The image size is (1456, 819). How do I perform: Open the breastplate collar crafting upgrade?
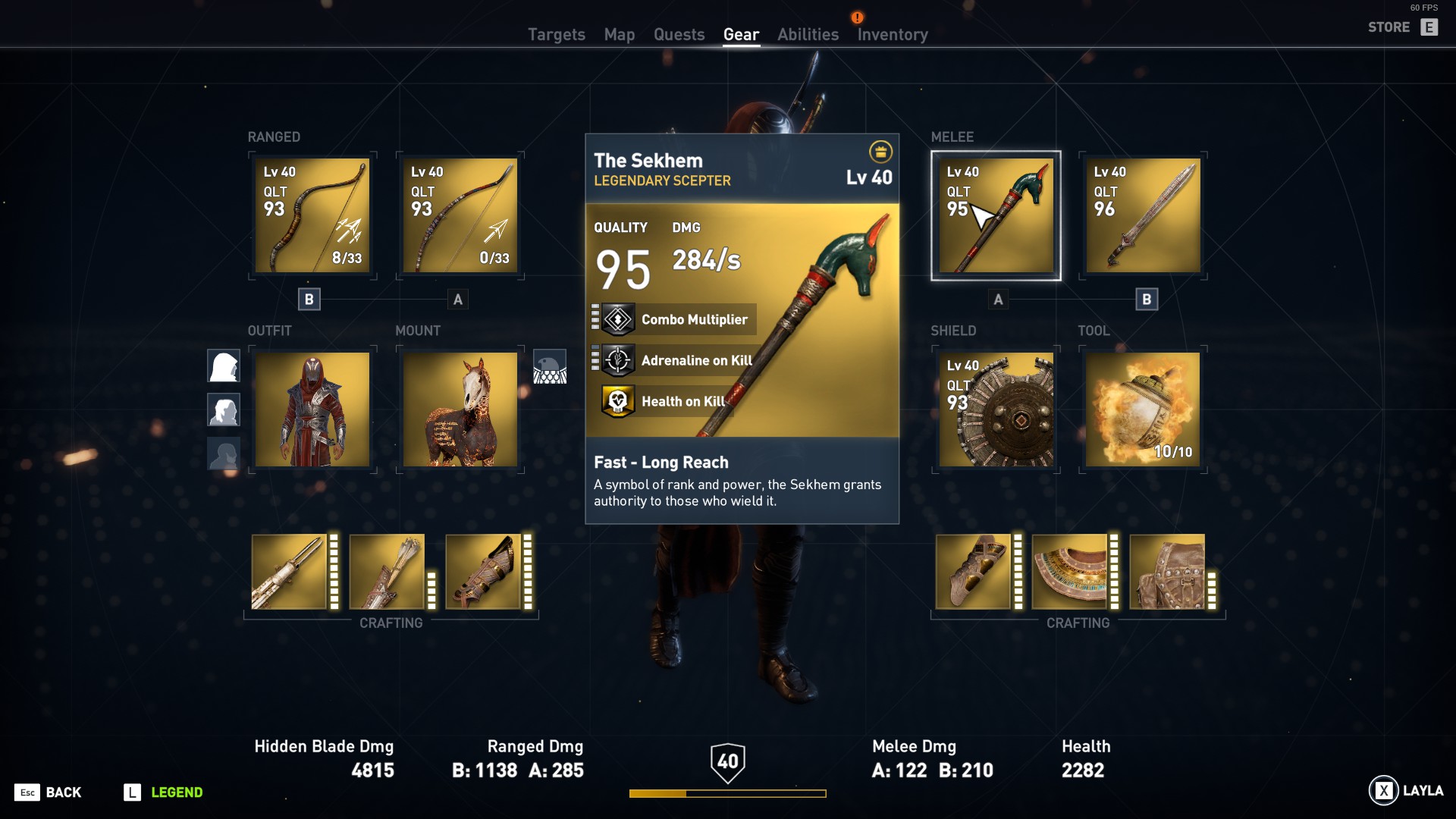[1070, 572]
